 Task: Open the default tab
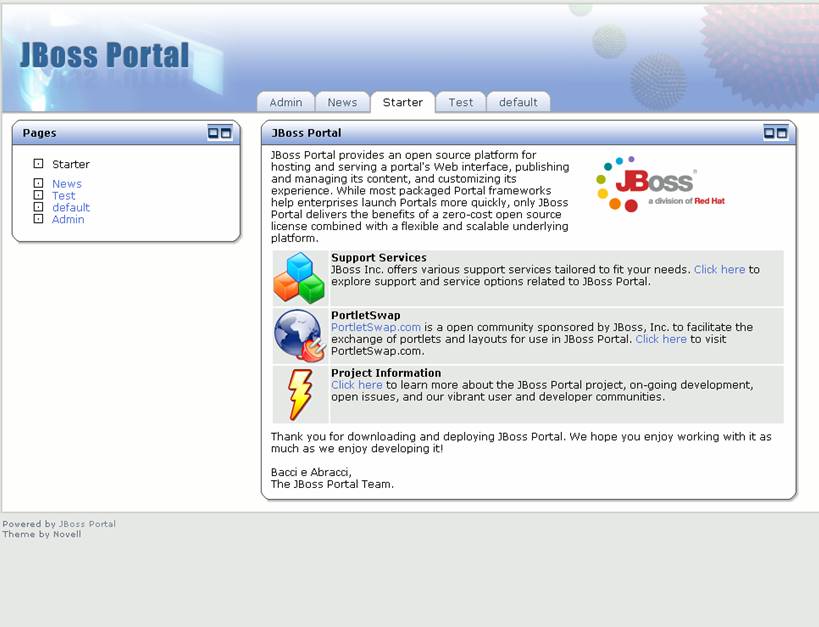coord(518,102)
